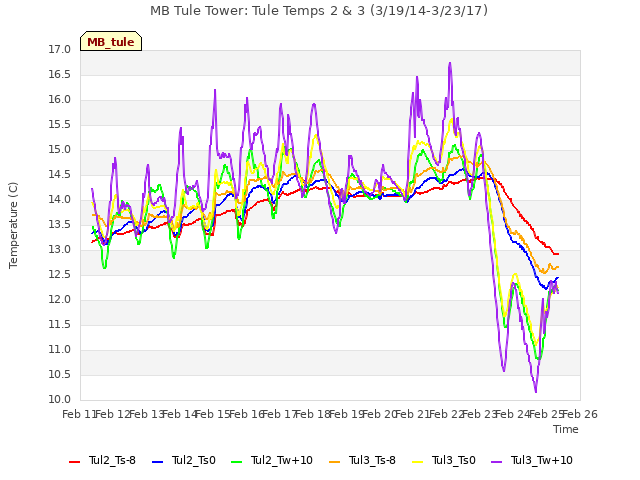Select the Tul2_Ts-8 legend entry
This screenshot has width=640, height=480.
pos(102,460)
